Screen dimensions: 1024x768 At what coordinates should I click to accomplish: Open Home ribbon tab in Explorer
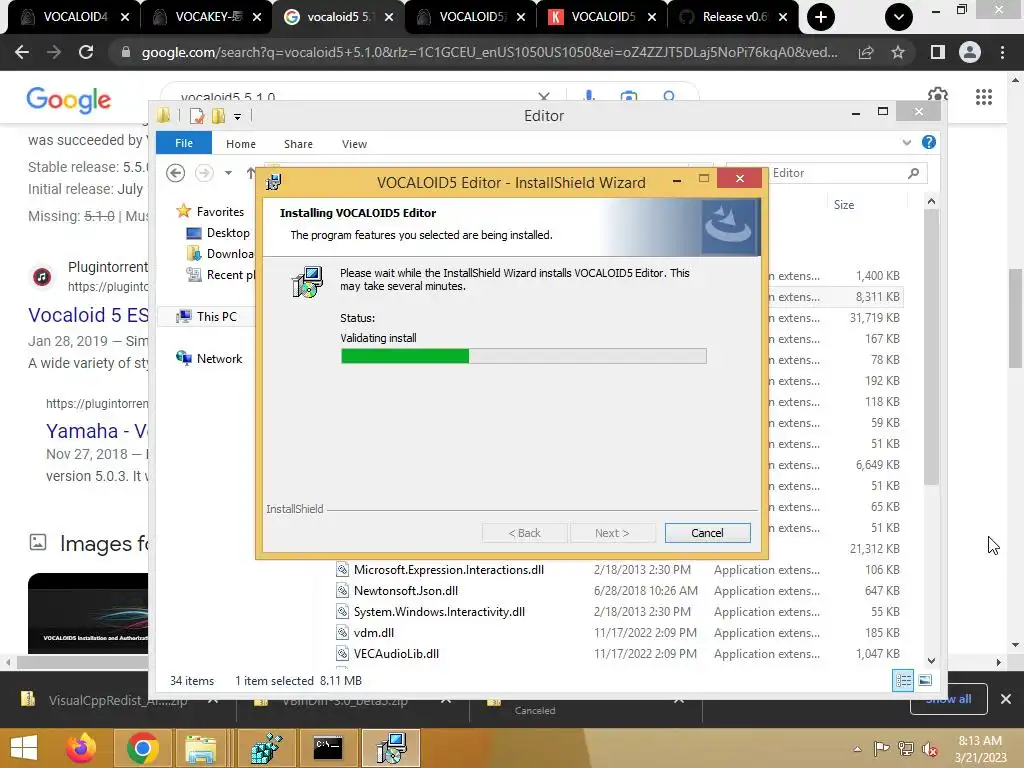click(241, 144)
